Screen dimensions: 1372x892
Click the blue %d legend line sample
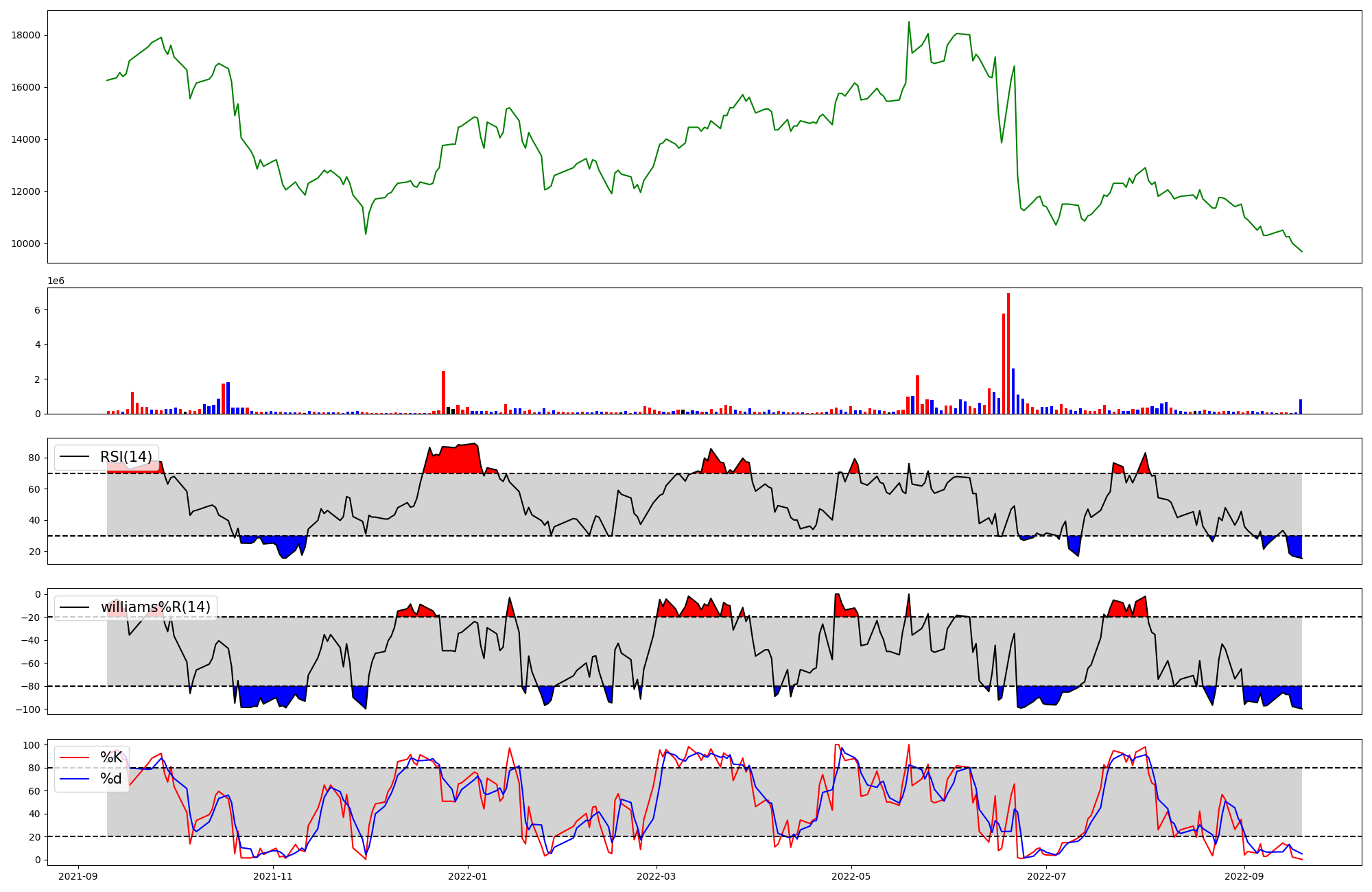point(75,779)
